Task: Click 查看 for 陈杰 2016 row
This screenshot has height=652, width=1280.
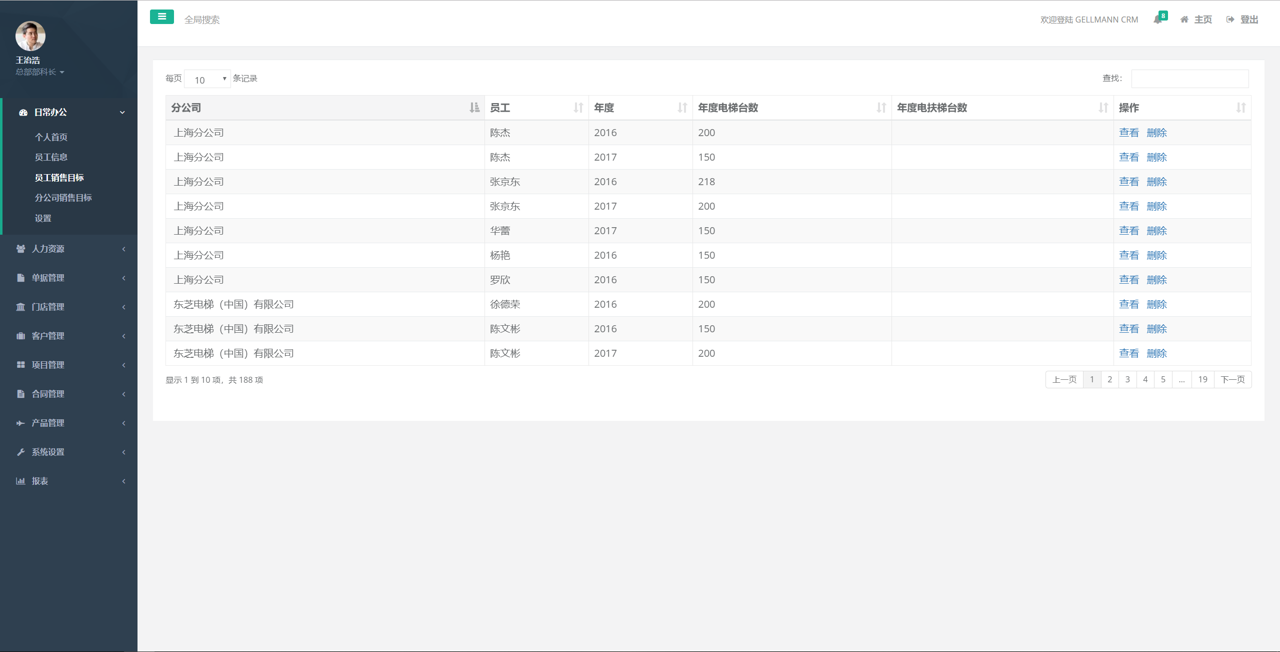Action: pyautogui.click(x=1128, y=133)
